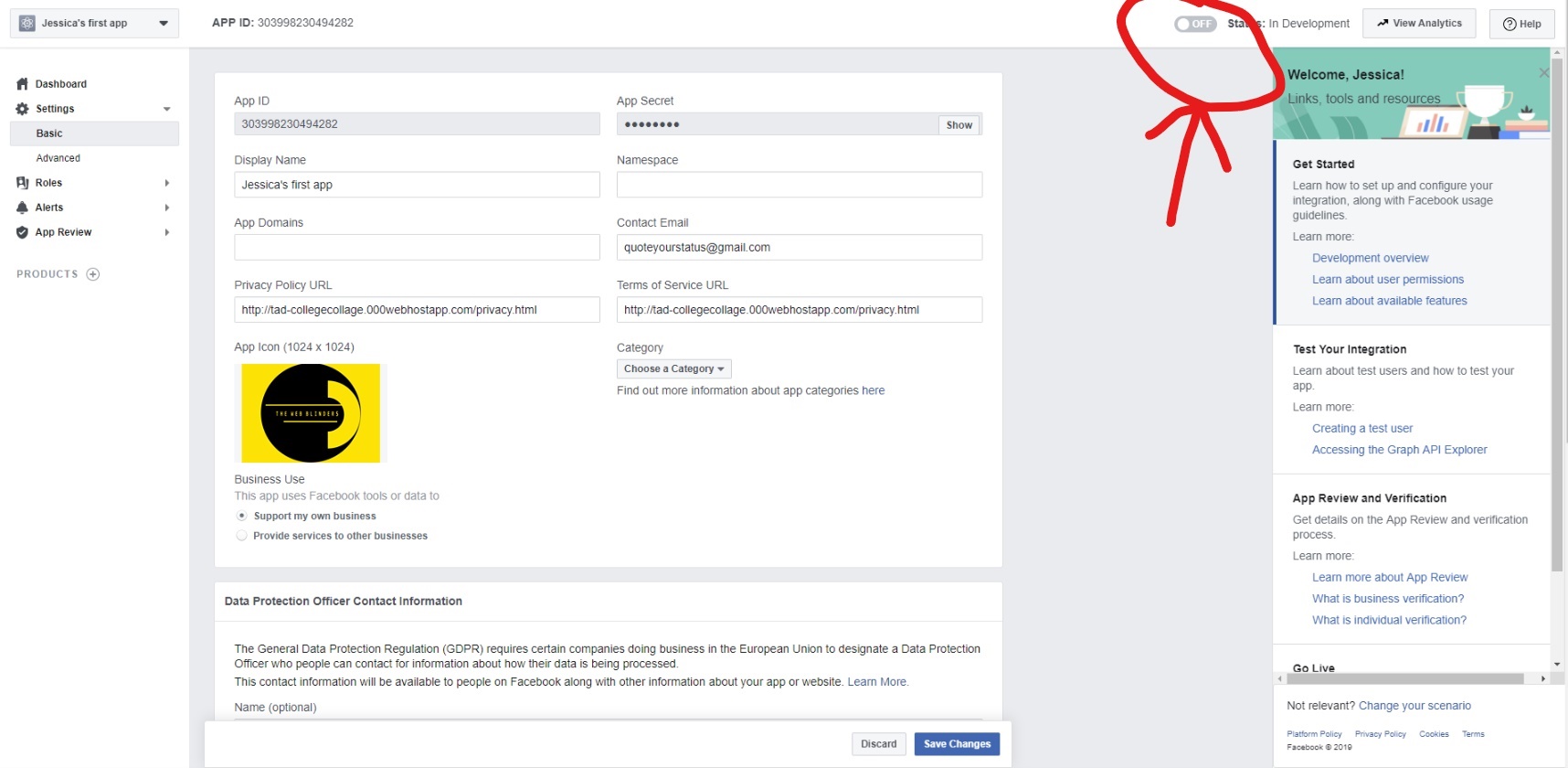Click the App Review shield icon
Image resolution: width=1568 pixels, height=768 pixels.
coord(22,232)
